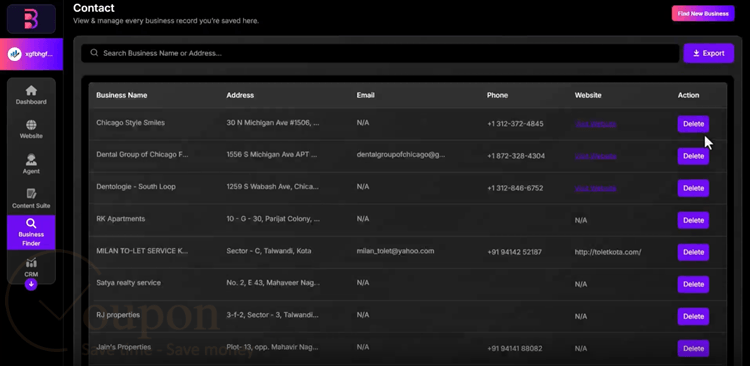
Task: Click the Action column header
Action: [688, 95]
